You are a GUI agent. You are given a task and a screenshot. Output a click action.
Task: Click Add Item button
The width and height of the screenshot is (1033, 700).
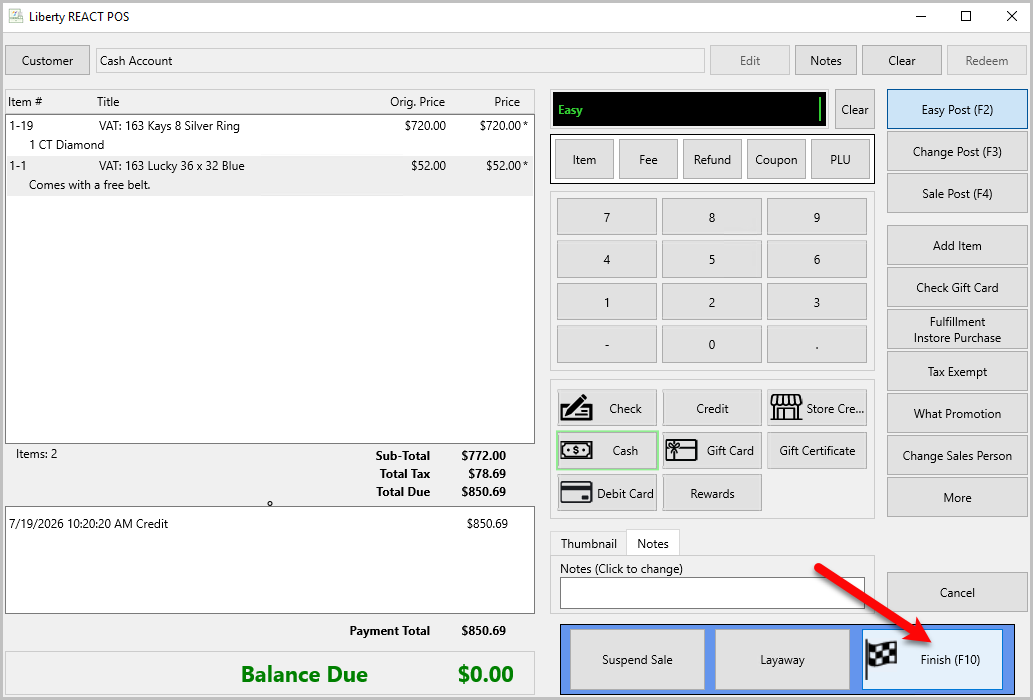[x=957, y=246]
